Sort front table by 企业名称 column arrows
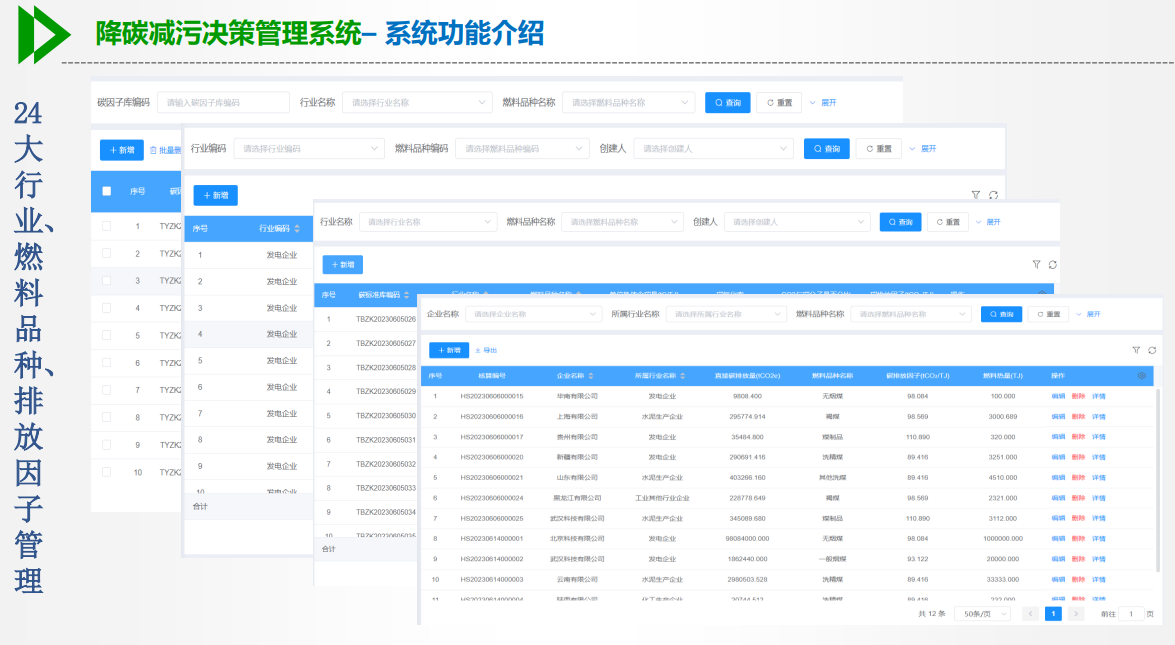The width and height of the screenshot is (1175, 645). pyautogui.click(x=591, y=375)
